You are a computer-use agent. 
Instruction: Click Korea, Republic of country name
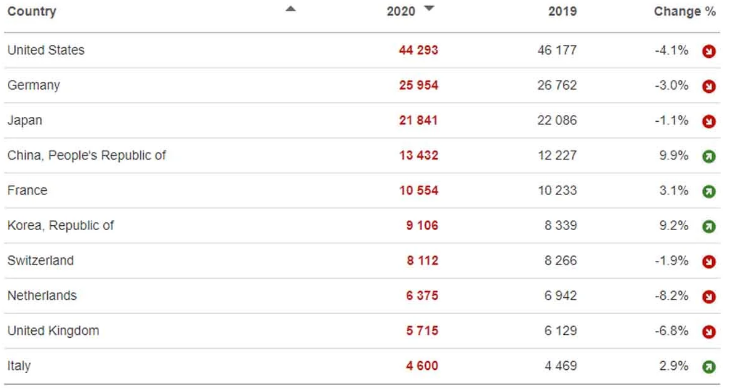61,226
